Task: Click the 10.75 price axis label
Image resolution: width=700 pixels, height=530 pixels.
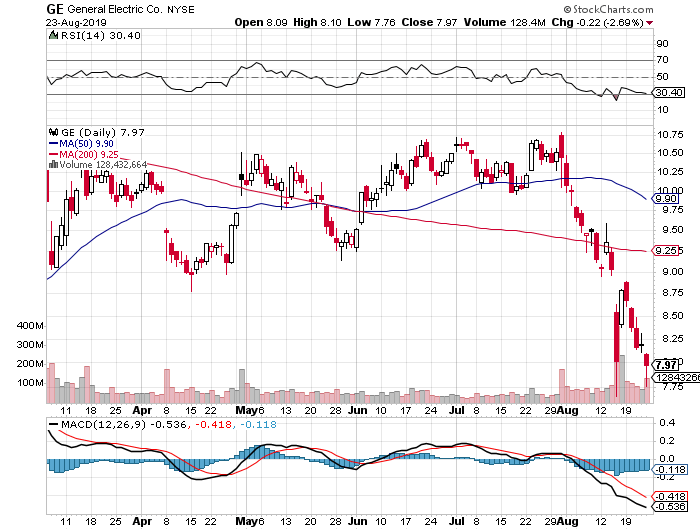Action: 670,135
